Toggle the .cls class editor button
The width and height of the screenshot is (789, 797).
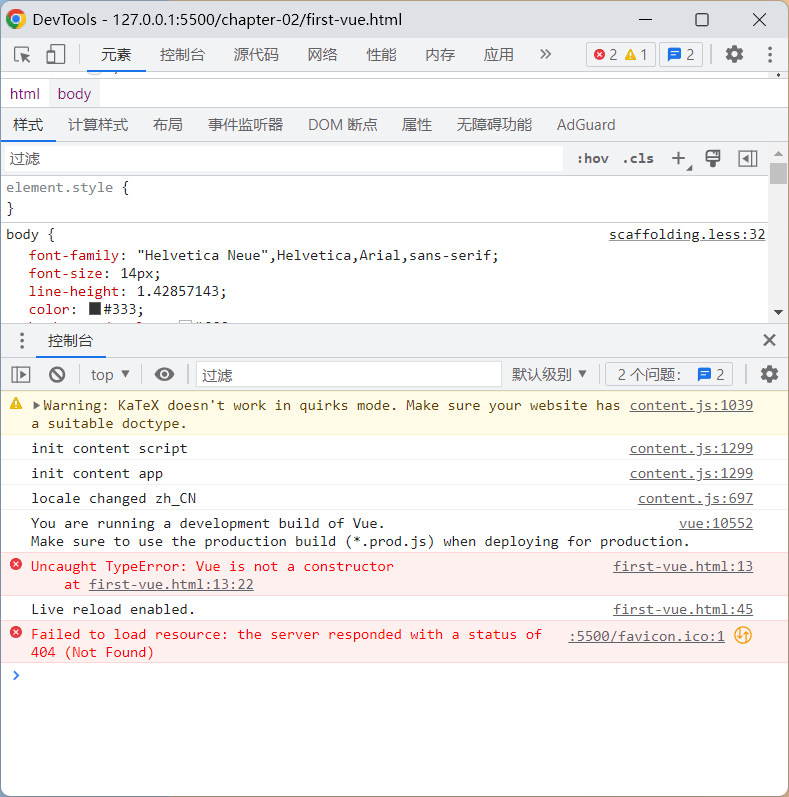point(639,159)
